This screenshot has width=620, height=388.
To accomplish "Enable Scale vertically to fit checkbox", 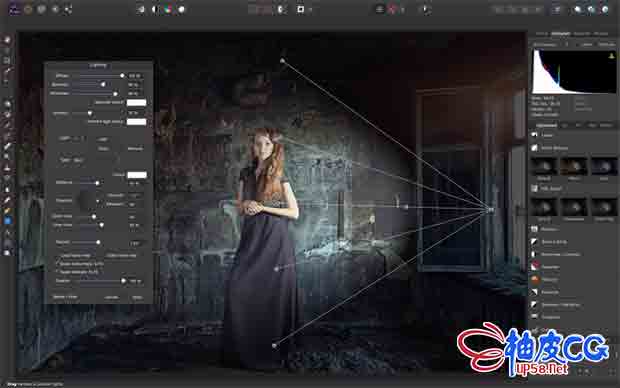I will click(57, 272).
